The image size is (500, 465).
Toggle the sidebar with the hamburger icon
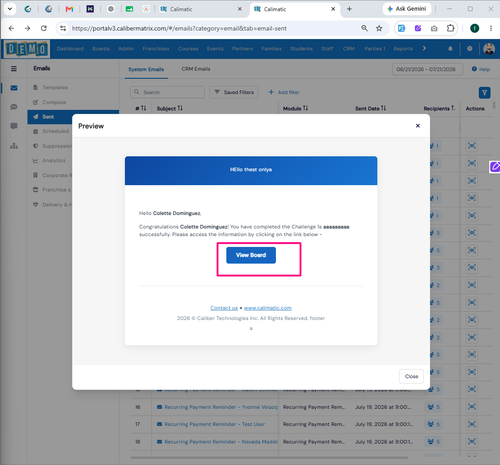pyautogui.click(x=14, y=68)
